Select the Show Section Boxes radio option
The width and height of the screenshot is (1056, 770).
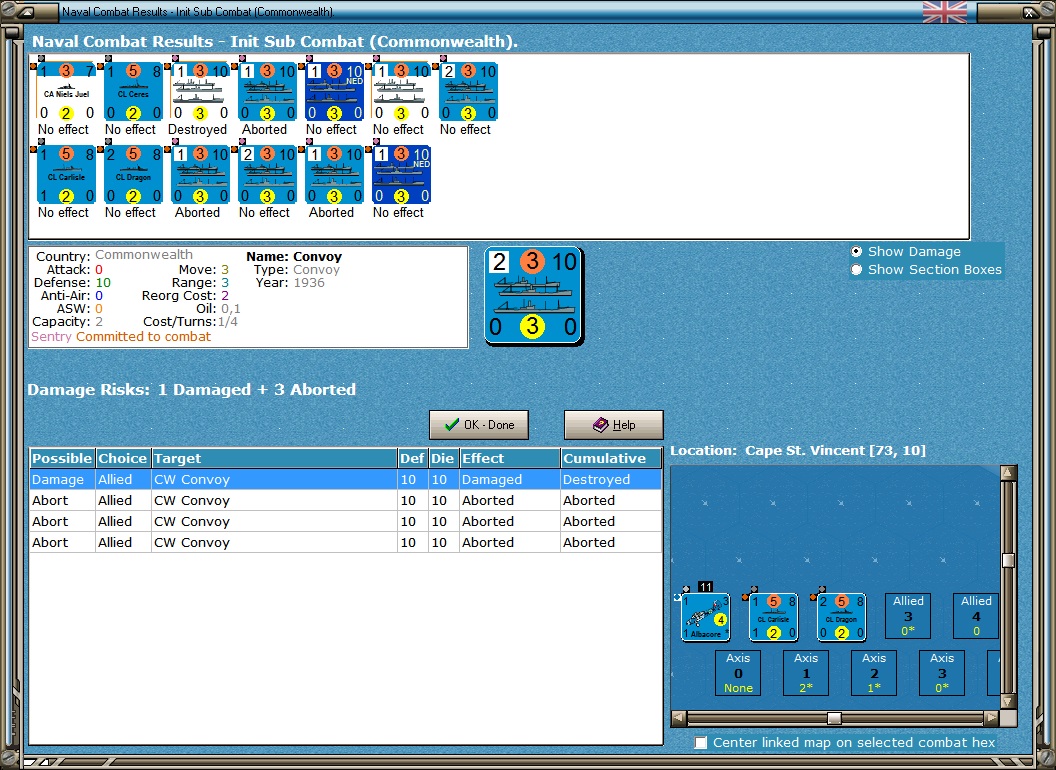856,269
